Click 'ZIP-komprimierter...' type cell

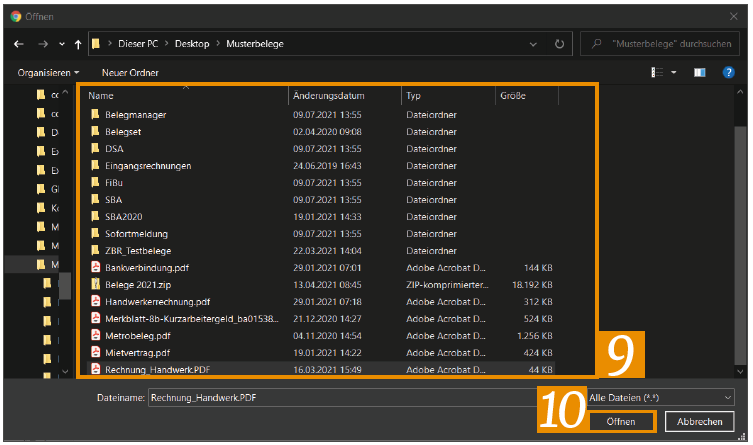pyautogui.click(x=447, y=285)
